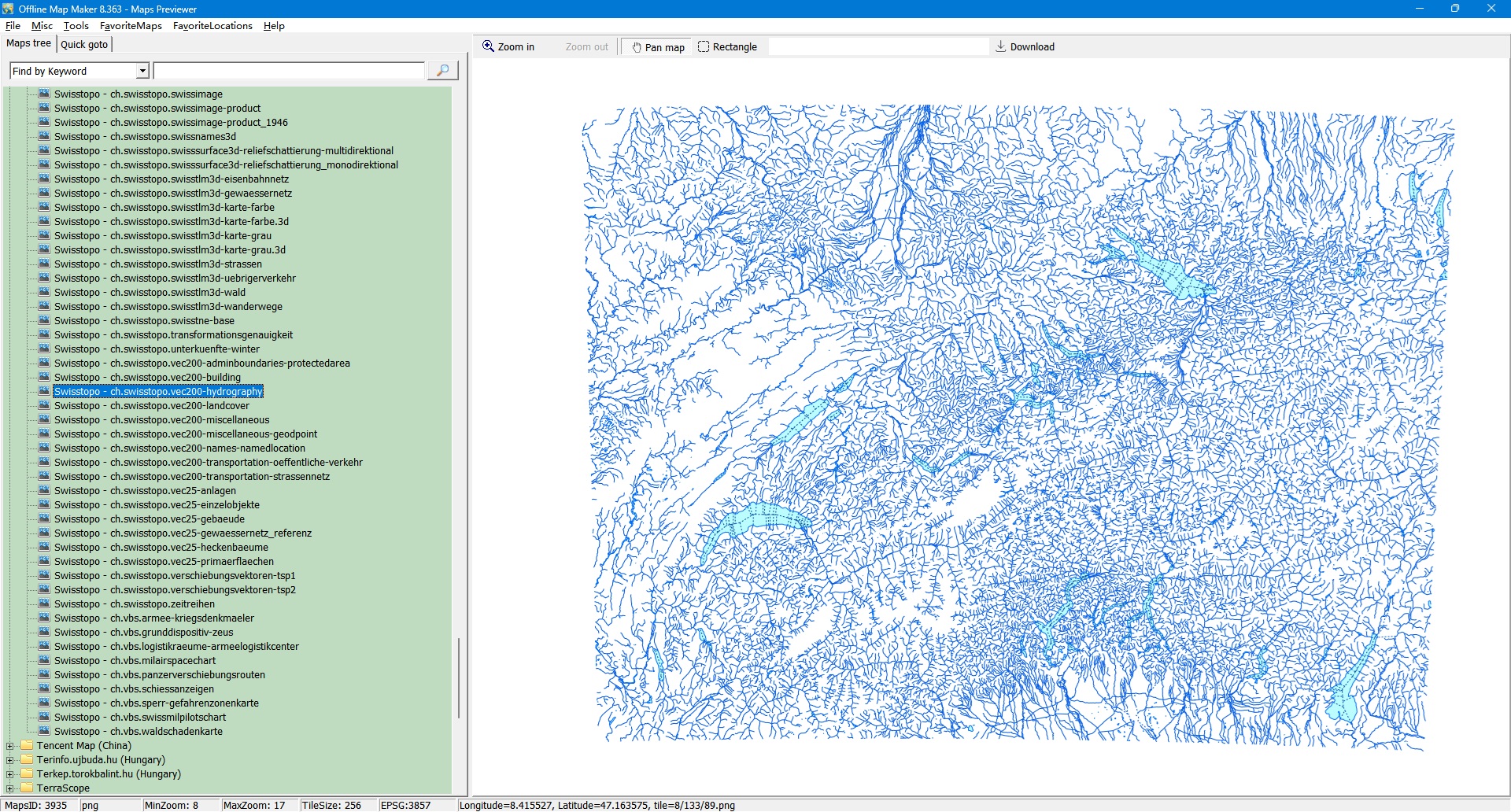This screenshot has height=812, width=1511.
Task: Activate the Rectangle selection tool
Action: click(x=704, y=46)
